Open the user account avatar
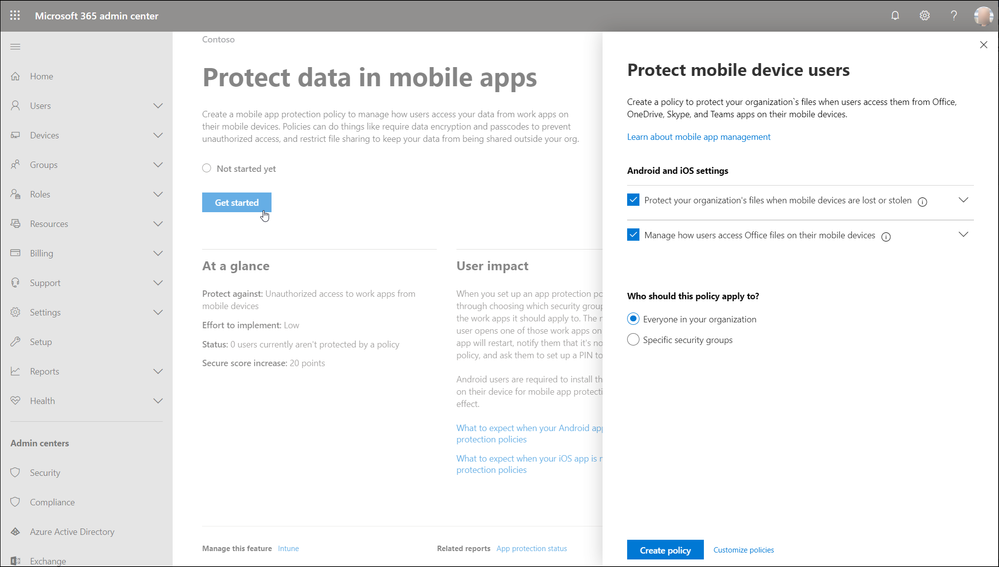Image resolution: width=999 pixels, height=567 pixels. click(983, 16)
